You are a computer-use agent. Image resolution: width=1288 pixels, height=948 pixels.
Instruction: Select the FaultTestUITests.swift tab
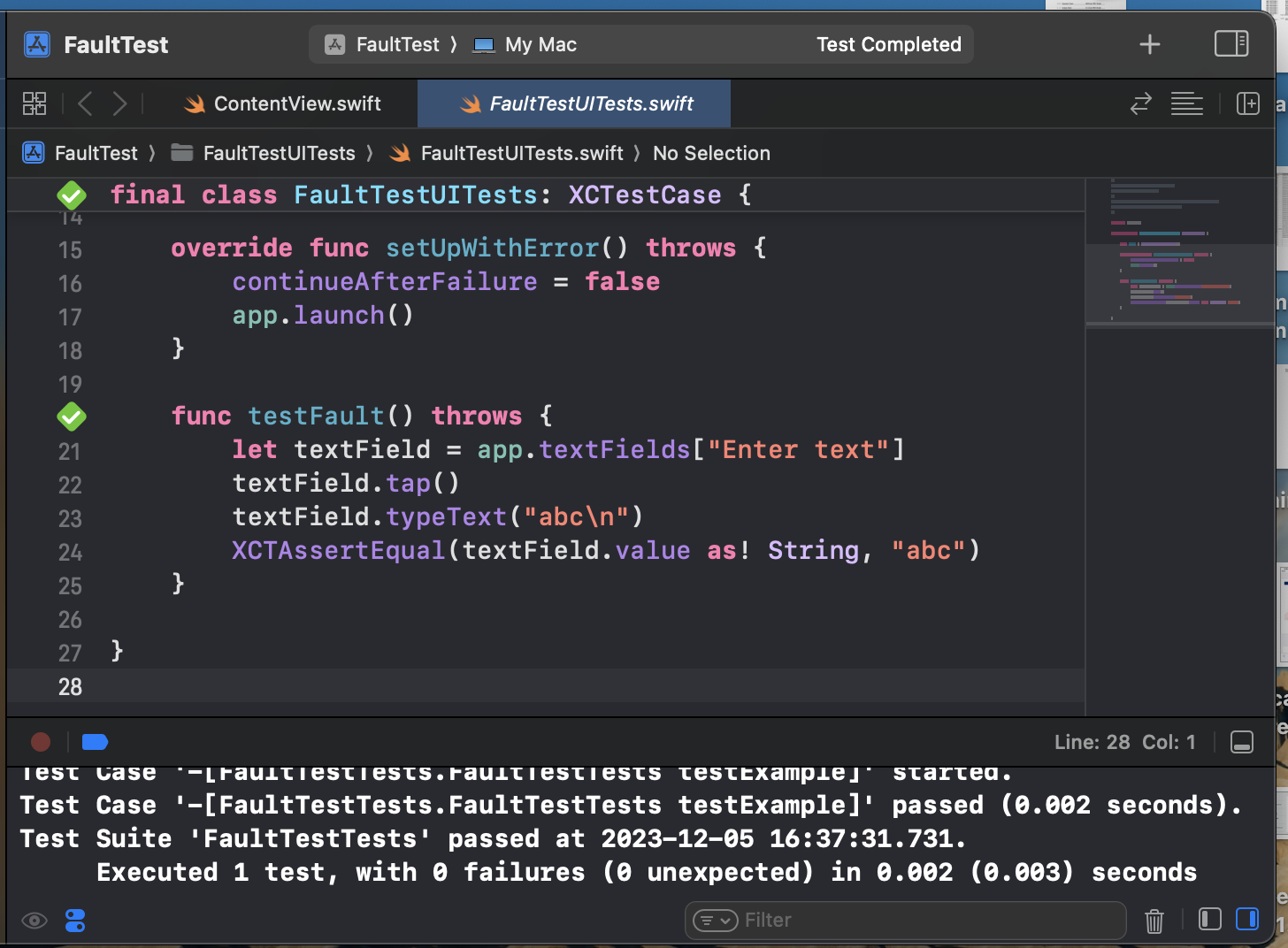point(574,103)
